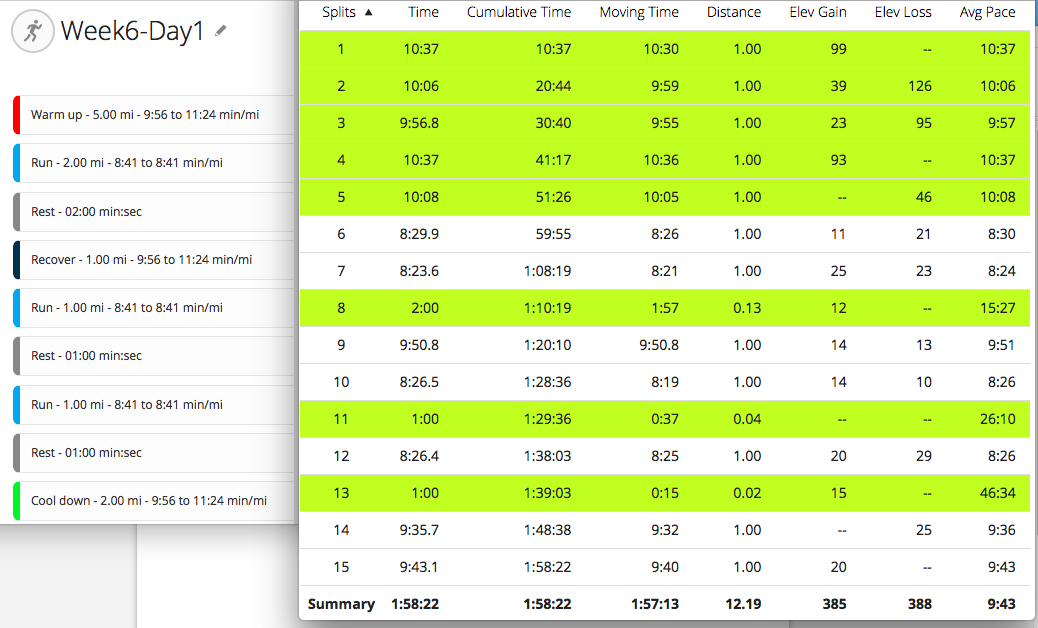Screen dimensions: 1038x628
Task: Click the red Warm up color bar
Action: coord(17,115)
